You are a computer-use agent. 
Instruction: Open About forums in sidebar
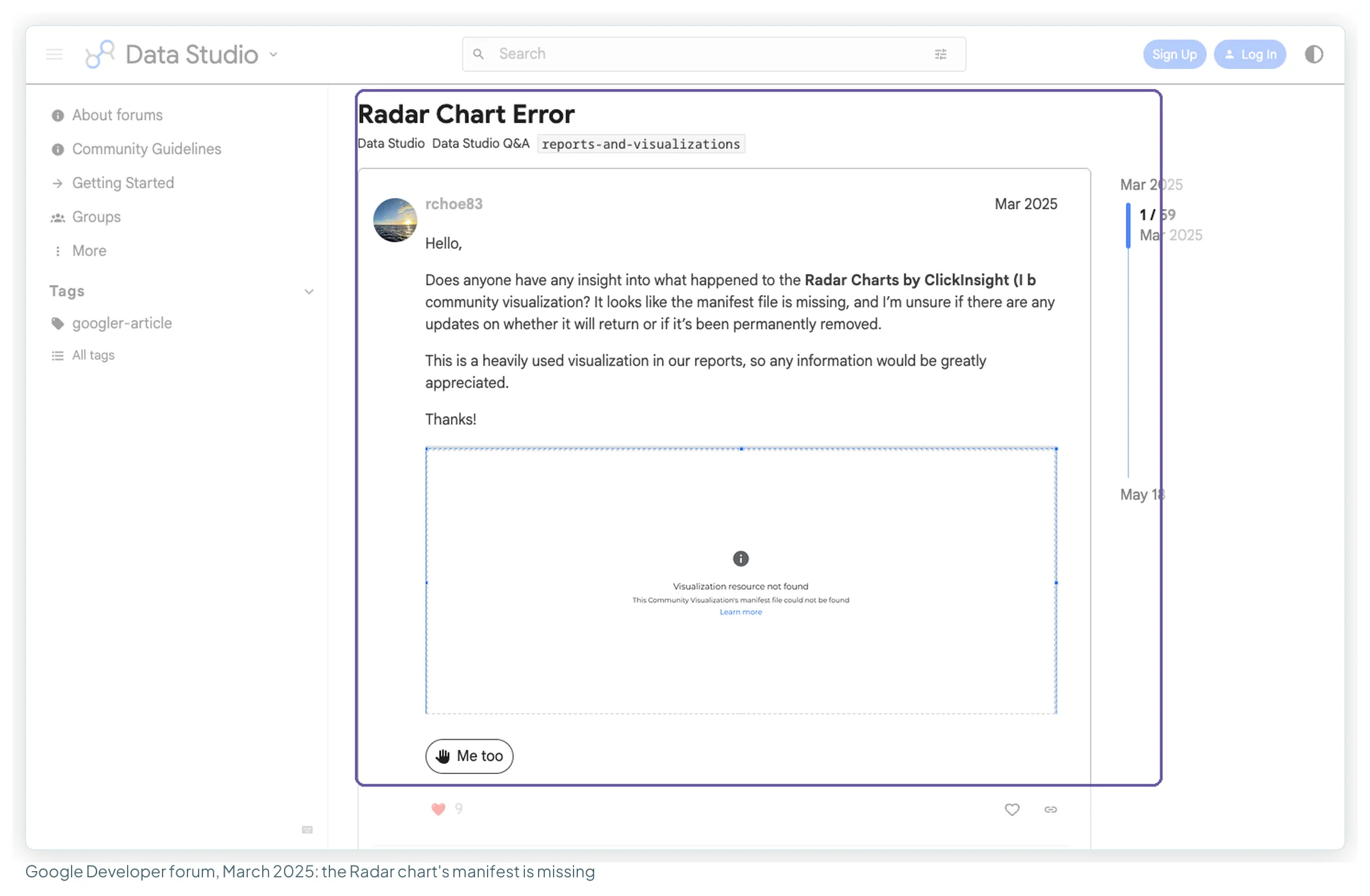[107, 115]
